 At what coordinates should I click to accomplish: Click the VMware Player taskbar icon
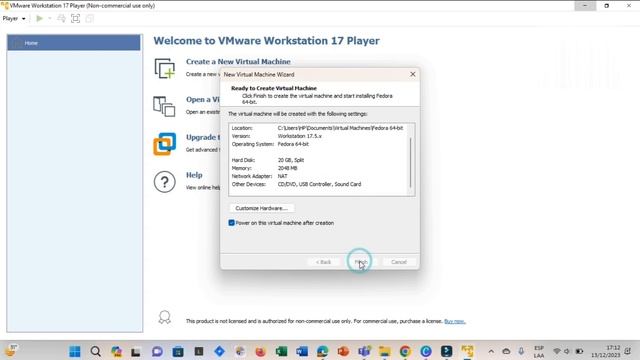tap(467, 351)
